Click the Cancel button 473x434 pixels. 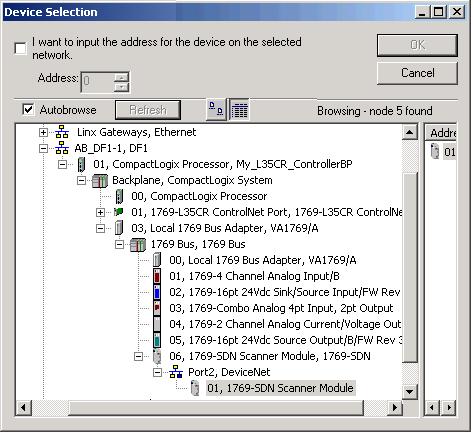click(417, 73)
